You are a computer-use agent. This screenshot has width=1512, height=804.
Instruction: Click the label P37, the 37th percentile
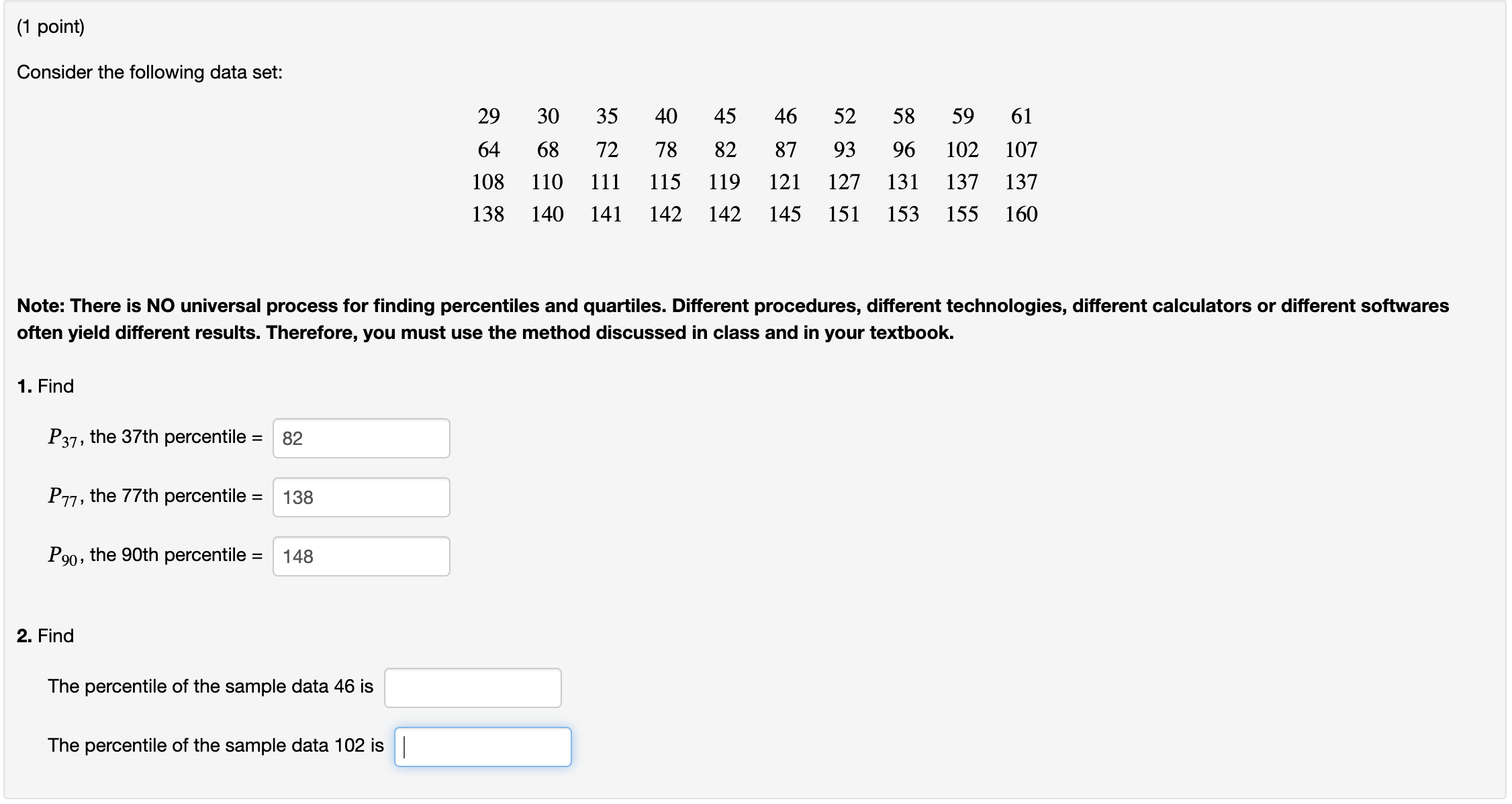point(153,436)
